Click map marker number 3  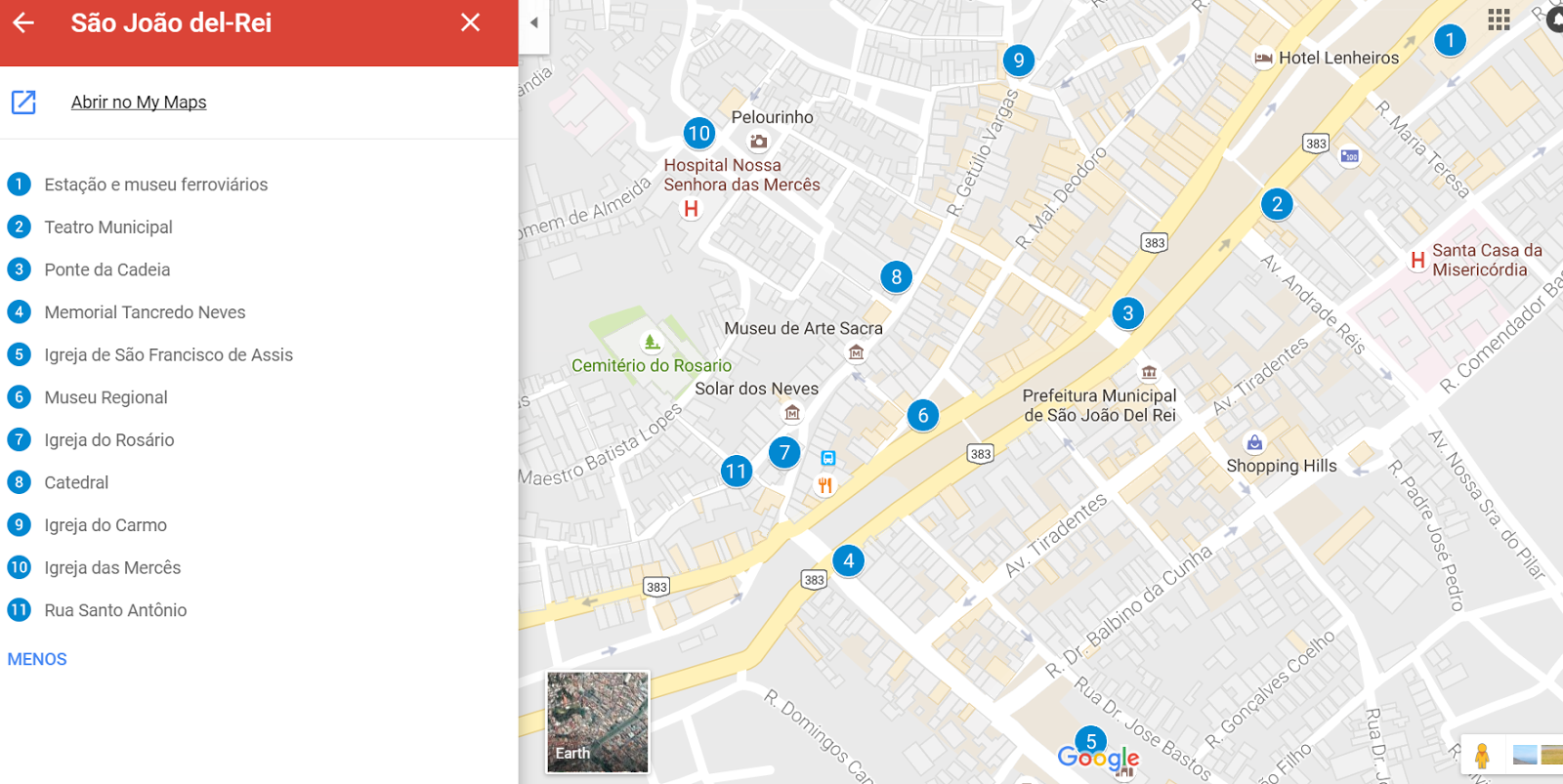[1128, 313]
